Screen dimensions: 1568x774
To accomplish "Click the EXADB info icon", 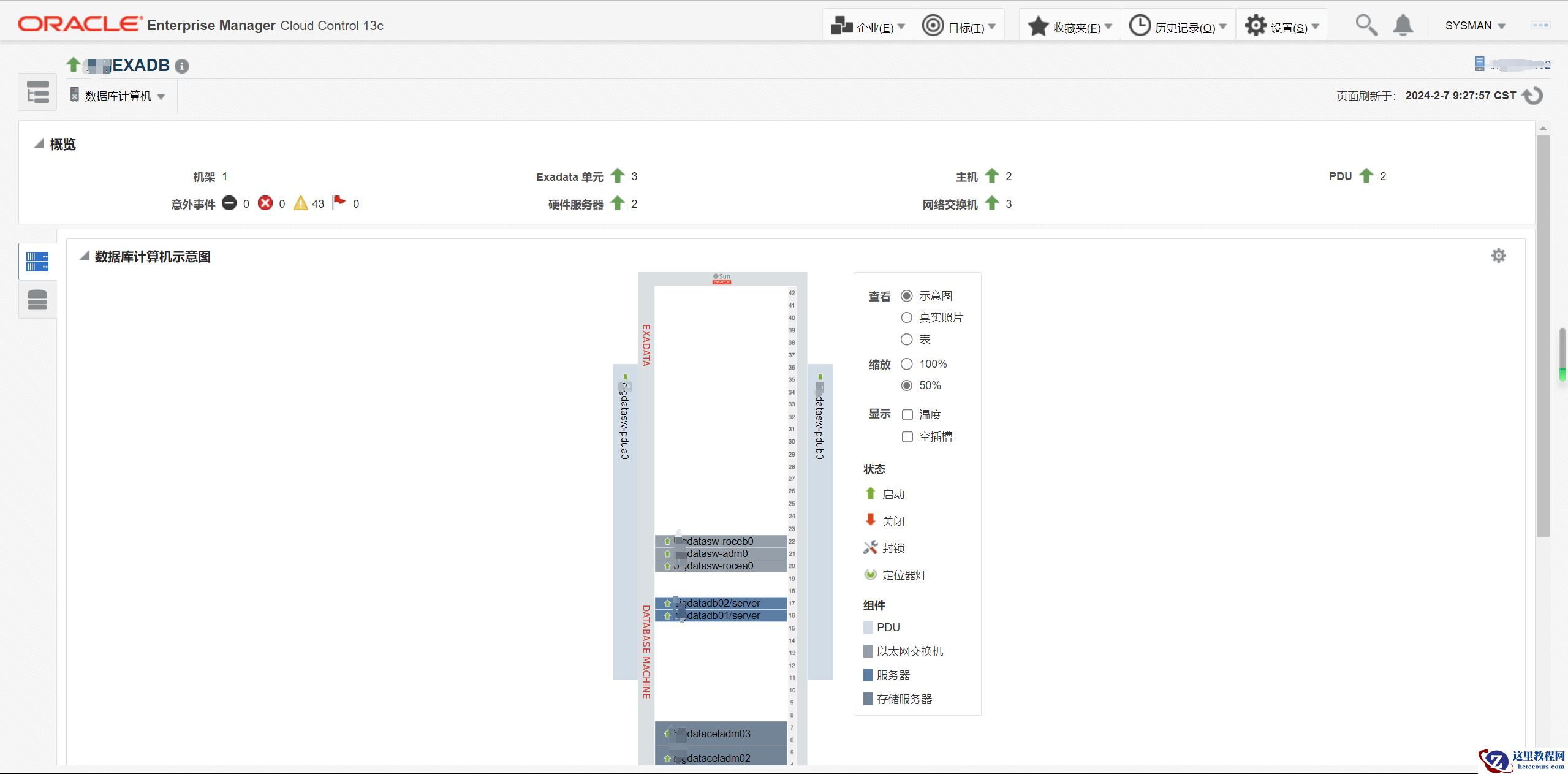I will click(182, 66).
